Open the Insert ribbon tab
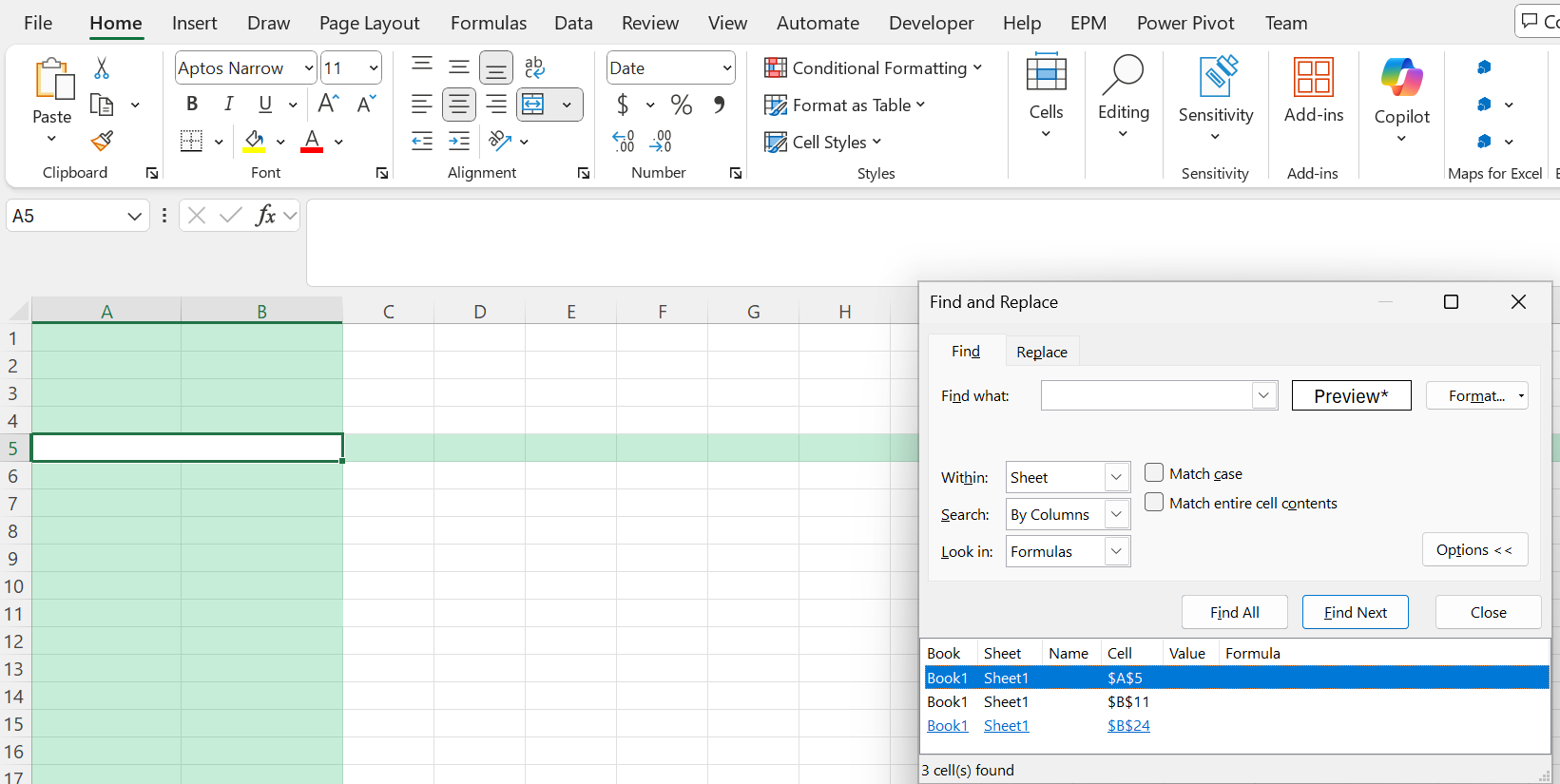Viewport: 1560px width, 784px height. coord(194,23)
